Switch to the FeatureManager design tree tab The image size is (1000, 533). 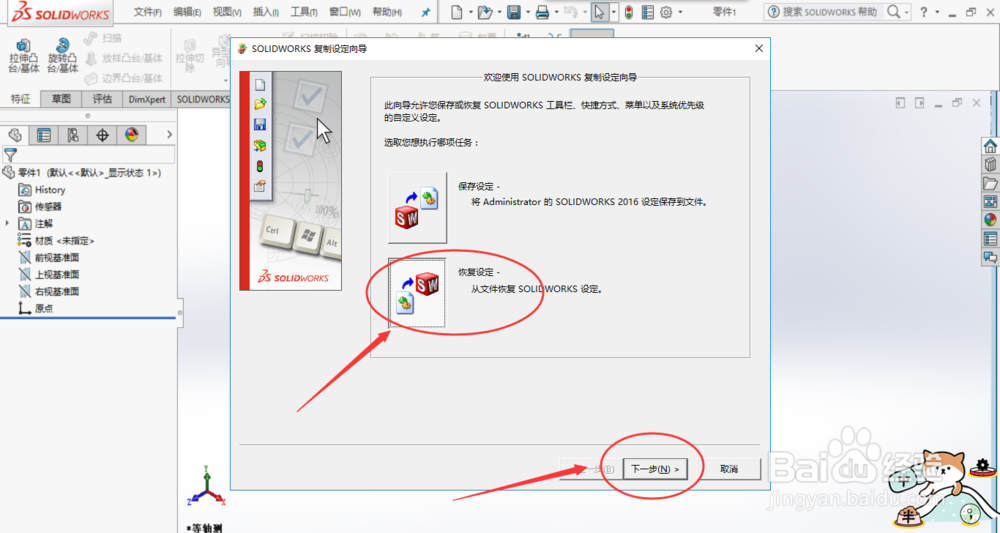[x=15, y=135]
